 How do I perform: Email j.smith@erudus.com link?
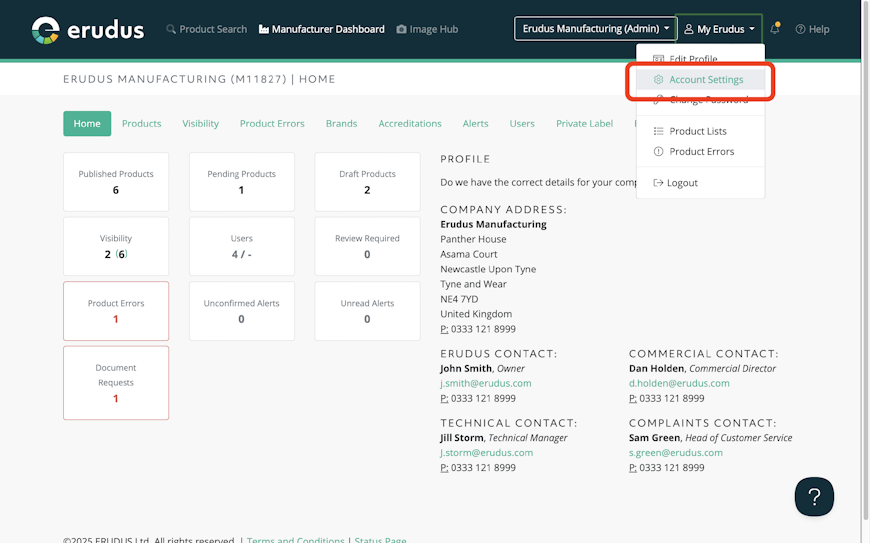[x=485, y=383]
